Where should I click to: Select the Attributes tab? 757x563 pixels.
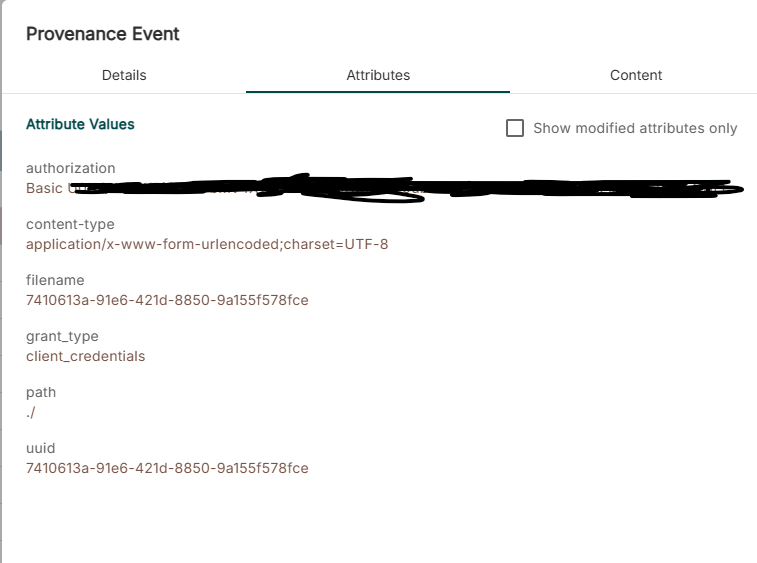[378, 75]
